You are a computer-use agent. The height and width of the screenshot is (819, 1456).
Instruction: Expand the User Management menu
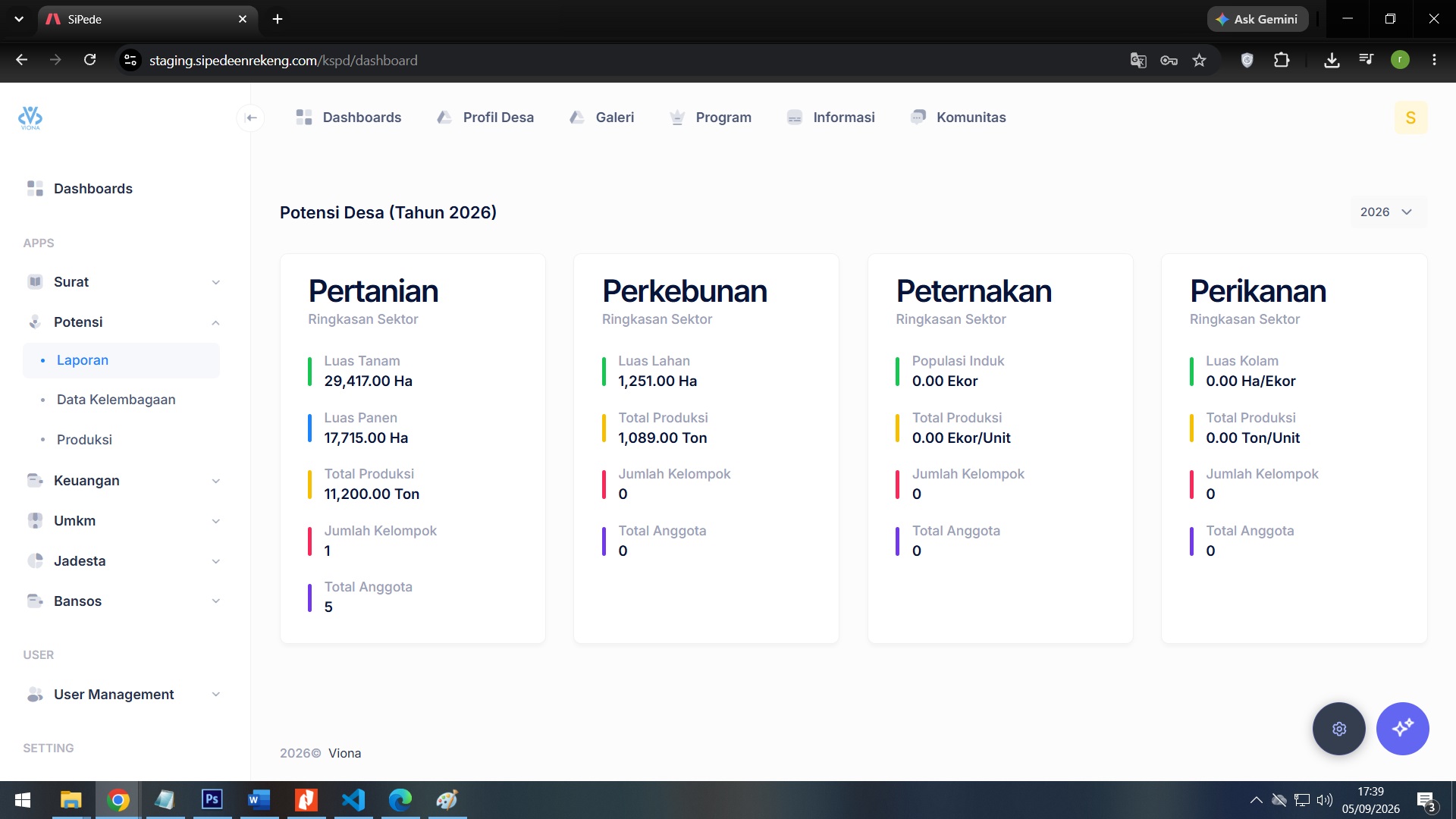coord(121,695)
